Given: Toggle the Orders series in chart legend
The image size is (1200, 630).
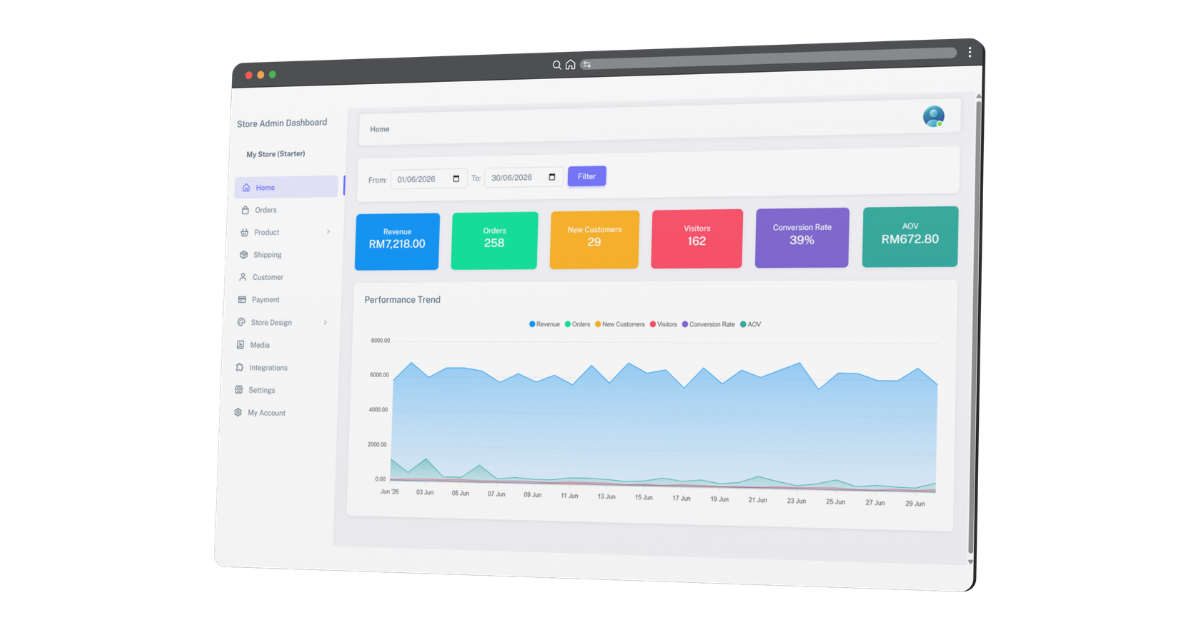Looking at the screenshot, I should [578, 324].
